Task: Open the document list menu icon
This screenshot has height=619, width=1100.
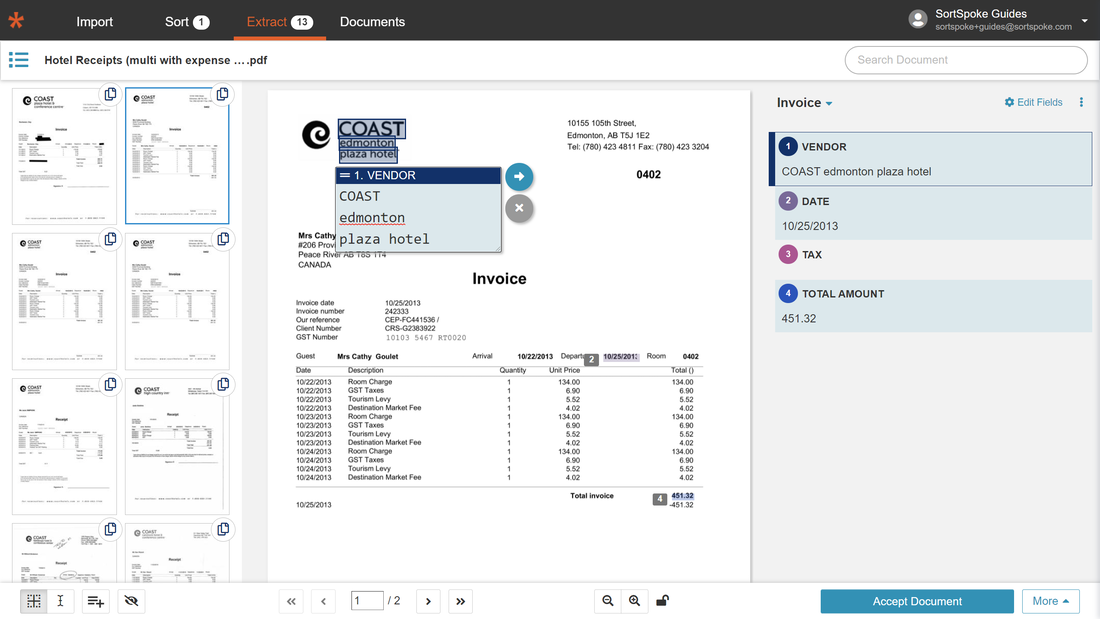Action: point(19,60)
